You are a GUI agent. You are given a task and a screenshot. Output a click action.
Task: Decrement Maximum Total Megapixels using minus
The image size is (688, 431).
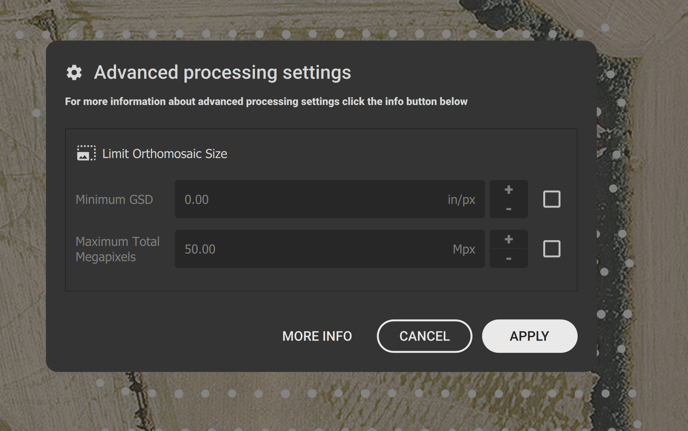click(508, 258)
